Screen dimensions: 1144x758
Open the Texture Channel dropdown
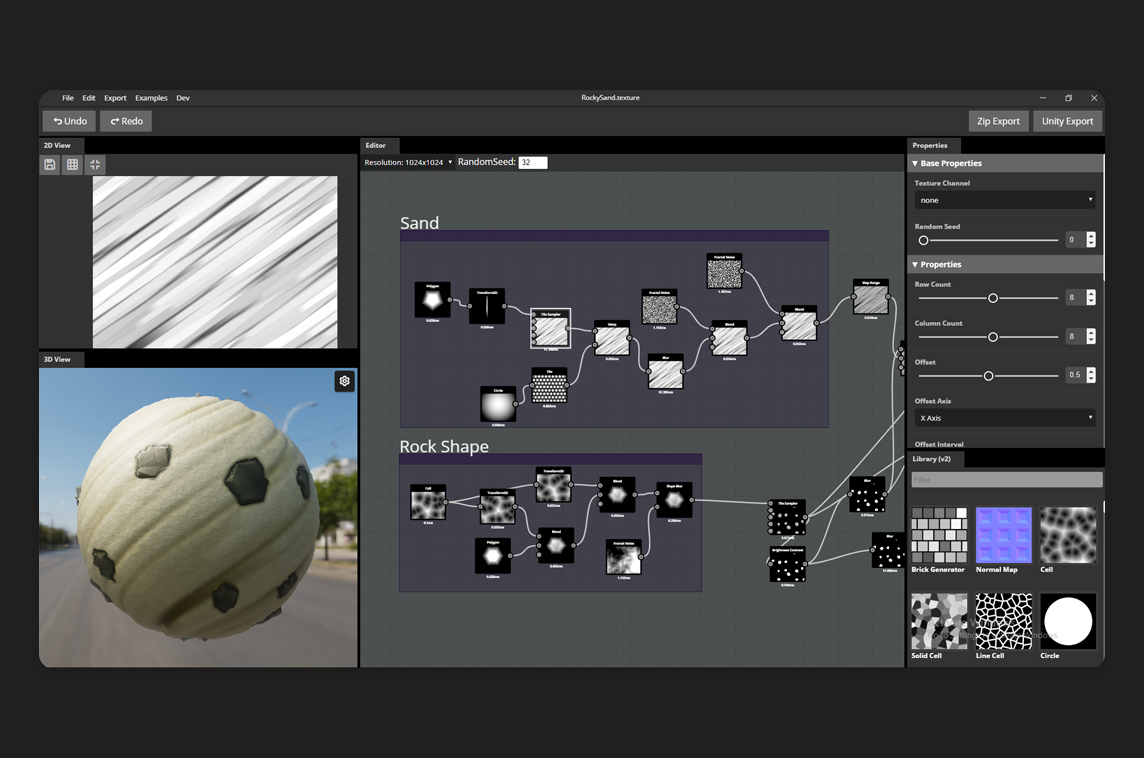click(1005, 200)
